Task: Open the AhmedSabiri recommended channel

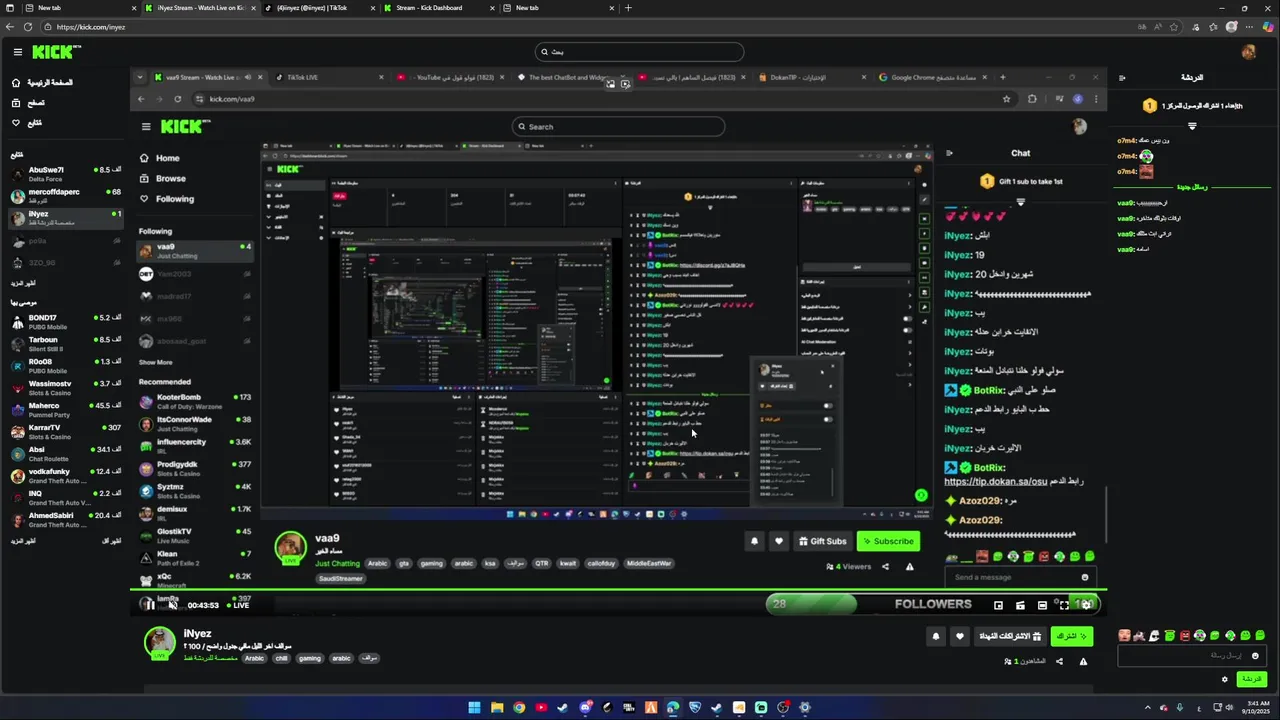Action: (65, 520)
